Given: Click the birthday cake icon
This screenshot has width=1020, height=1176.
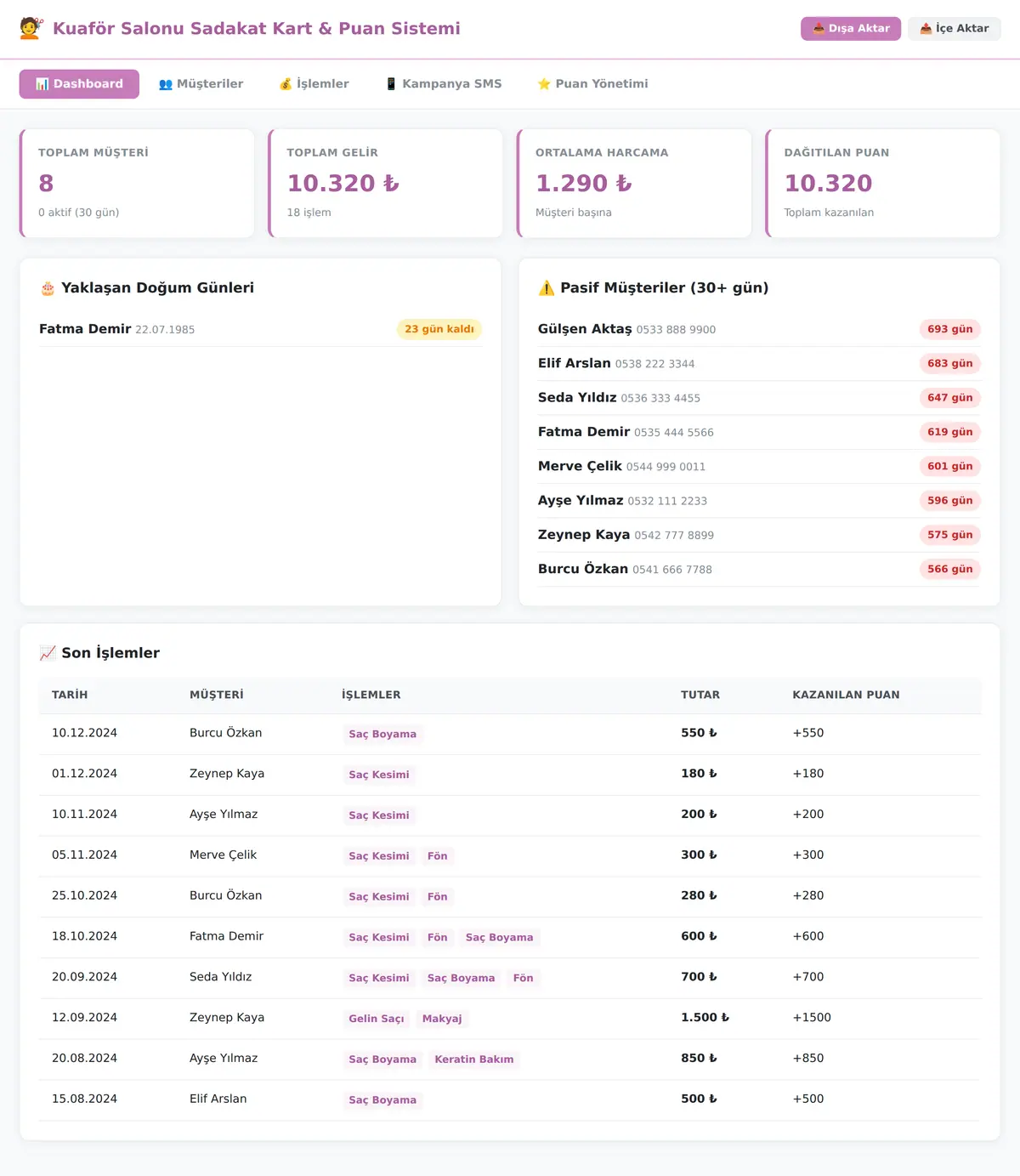Looking at the screenshot, I should coord(48,288).
